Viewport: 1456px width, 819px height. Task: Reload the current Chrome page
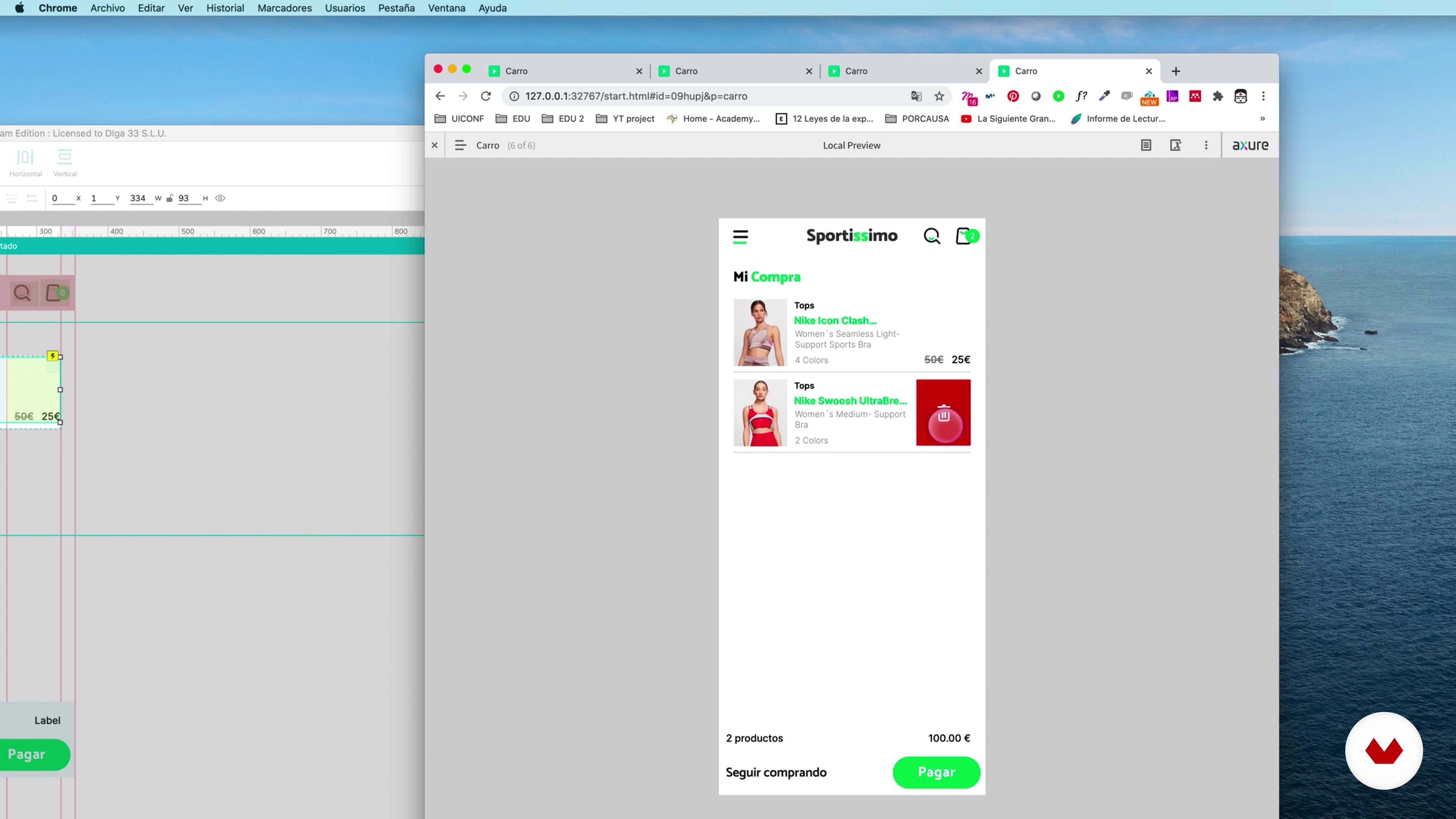click(485, 96)
